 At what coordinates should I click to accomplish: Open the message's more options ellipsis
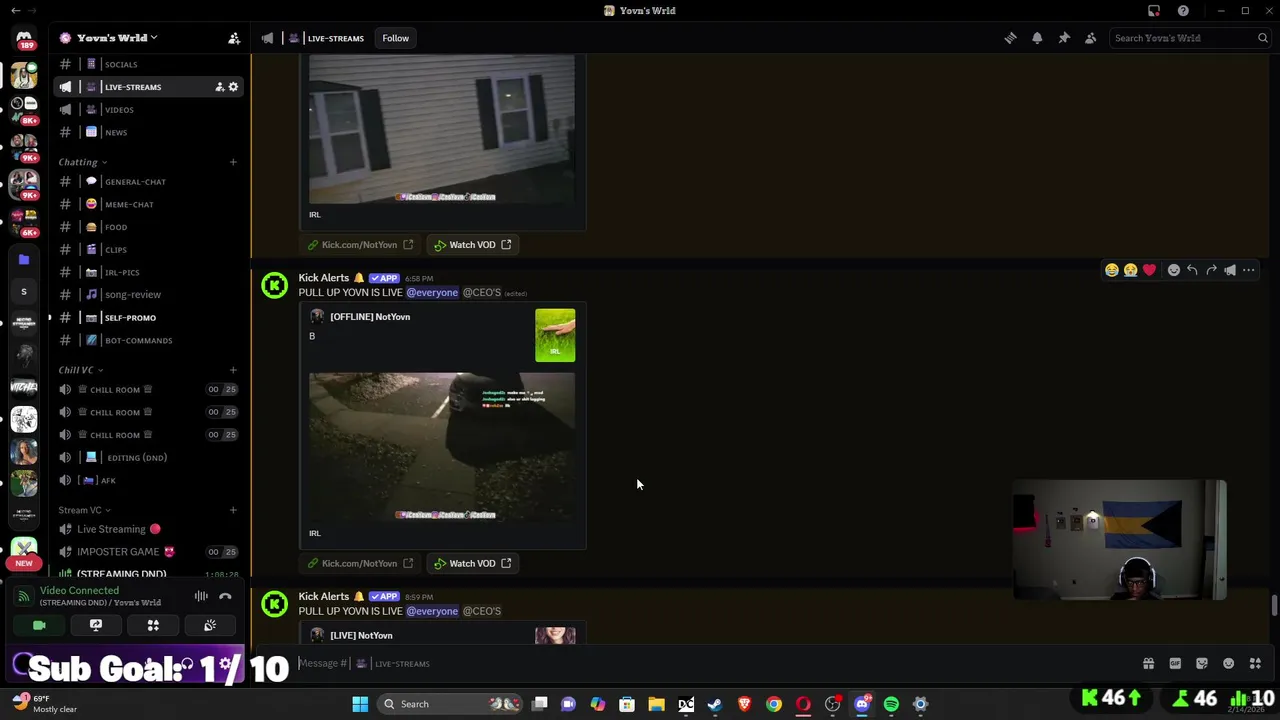click(x=1248, y=270)
